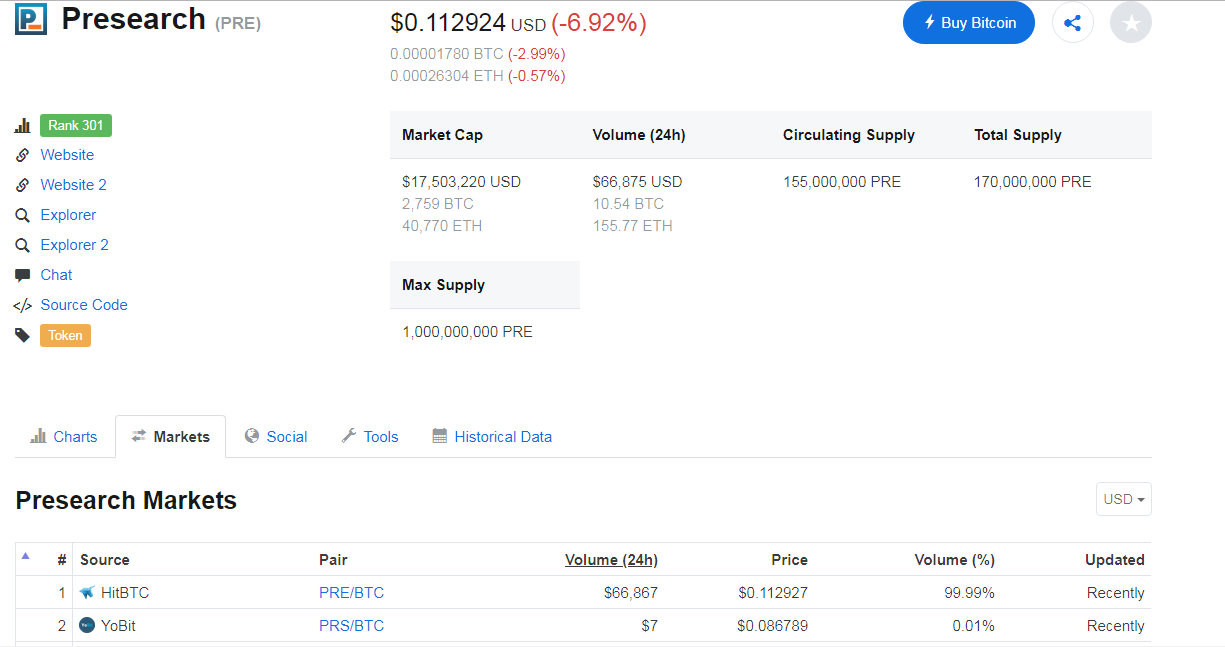This screenshot has width=1225, height=647.
Task: Click the Token tag badge
Action: pyautogui.click(x=65, y=336)
